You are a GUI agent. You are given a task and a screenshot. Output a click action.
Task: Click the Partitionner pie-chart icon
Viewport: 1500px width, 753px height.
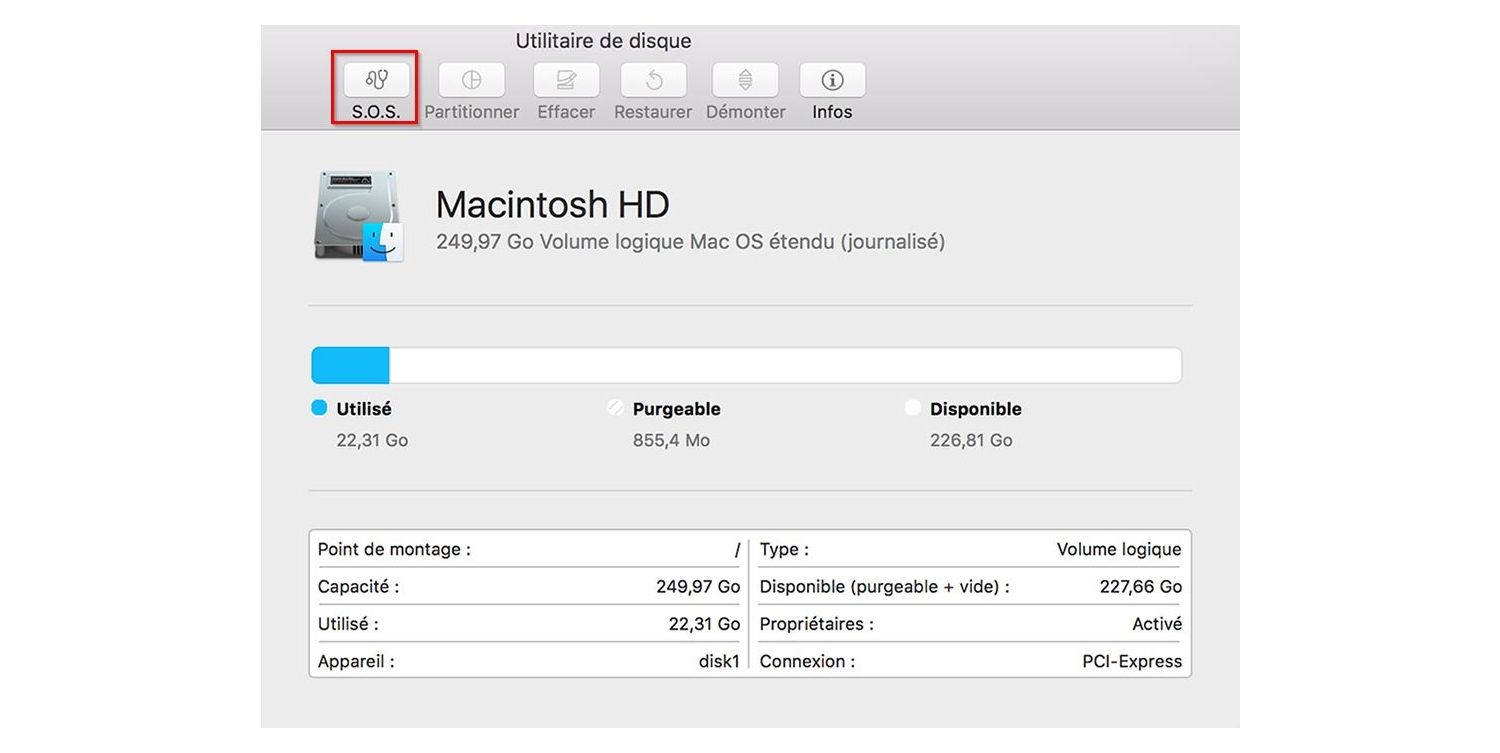tap(471, 80)
